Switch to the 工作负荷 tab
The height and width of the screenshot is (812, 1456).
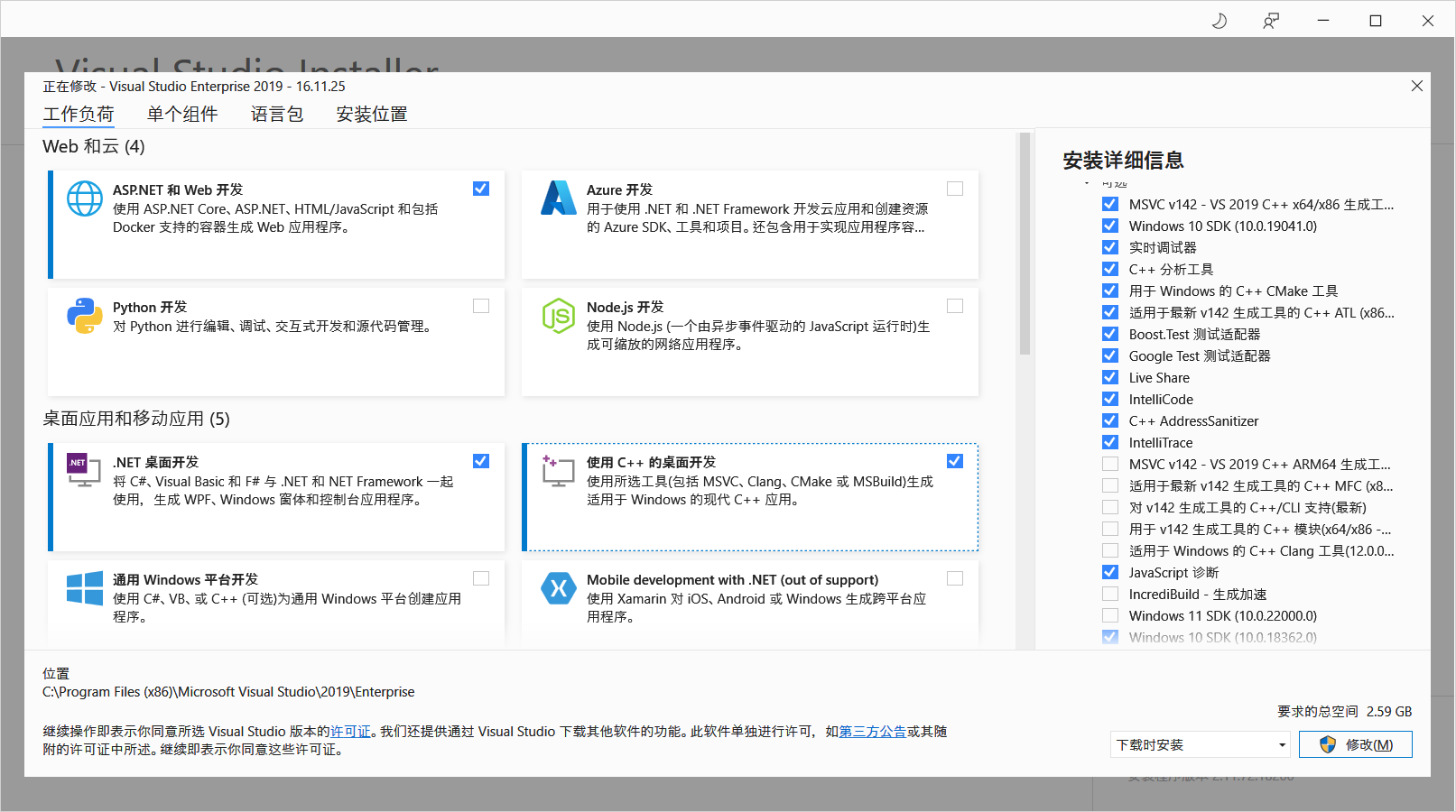[x=79, y=114]
